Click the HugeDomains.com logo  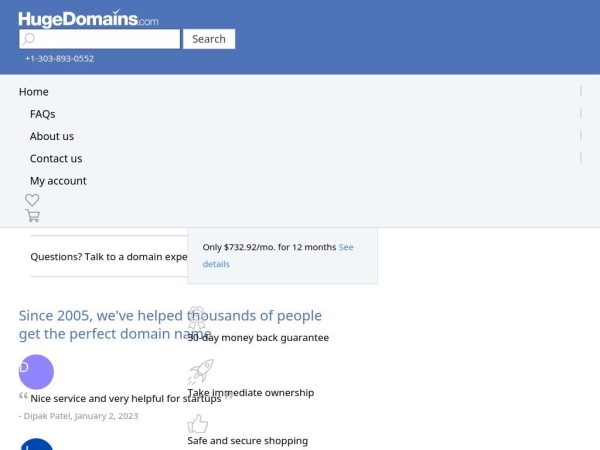(x=88, y=17)
